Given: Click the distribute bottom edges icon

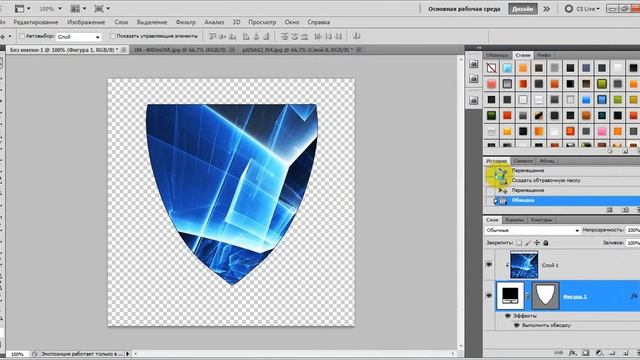Looking at the screenshot, I should [304, 36].
